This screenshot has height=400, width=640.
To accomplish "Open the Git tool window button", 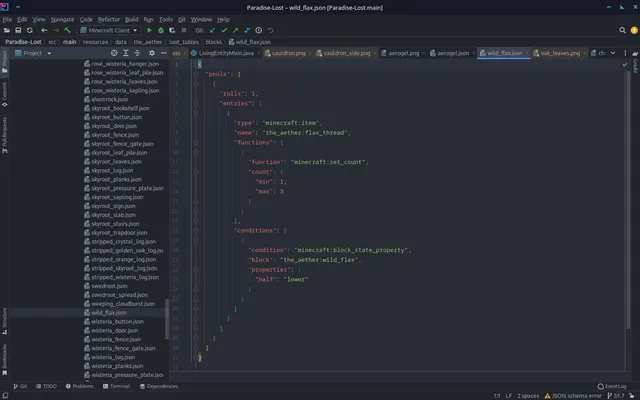I will point(20,386).
